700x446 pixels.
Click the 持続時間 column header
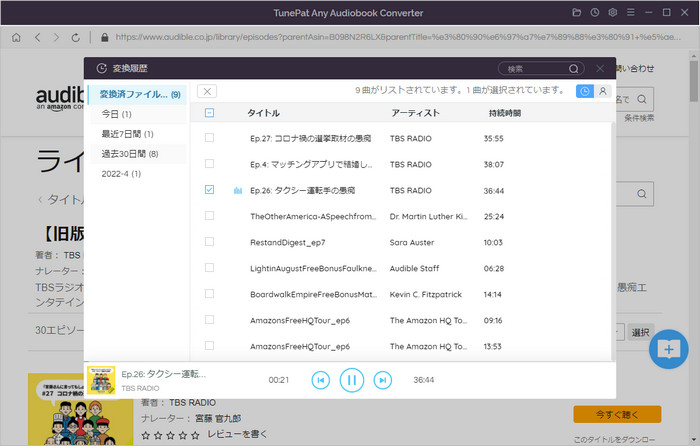[504, 113]
